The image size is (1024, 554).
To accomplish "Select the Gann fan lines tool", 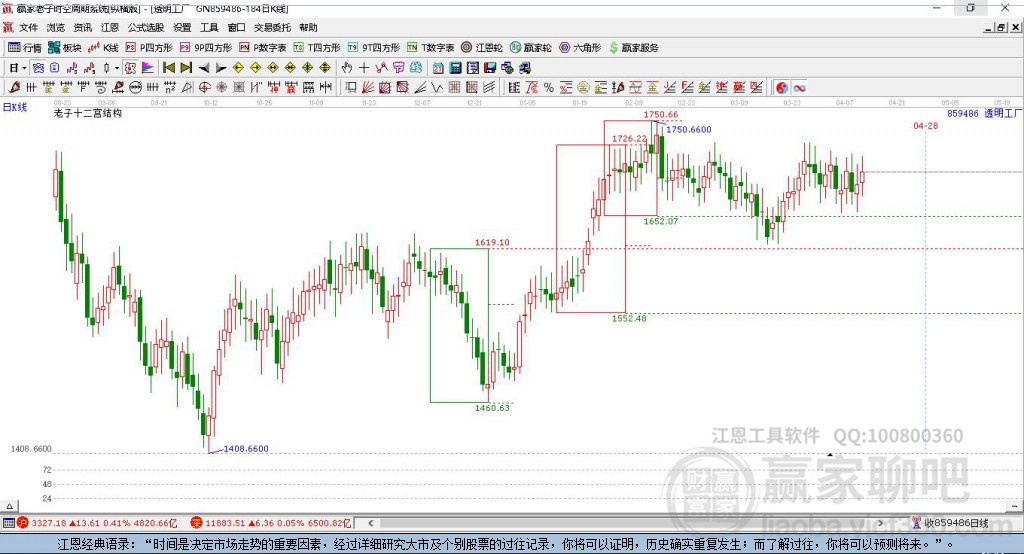I will pos(368,87).
